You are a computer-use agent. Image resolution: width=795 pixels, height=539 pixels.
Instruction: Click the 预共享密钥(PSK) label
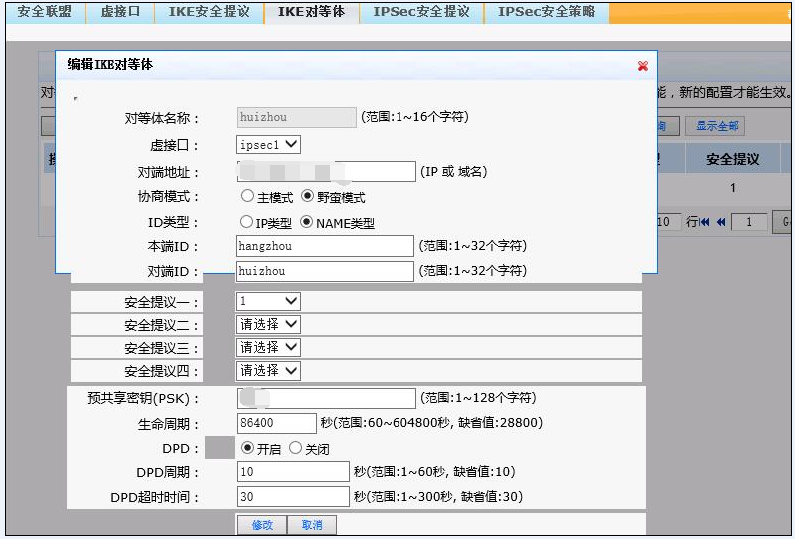point(143,399)
